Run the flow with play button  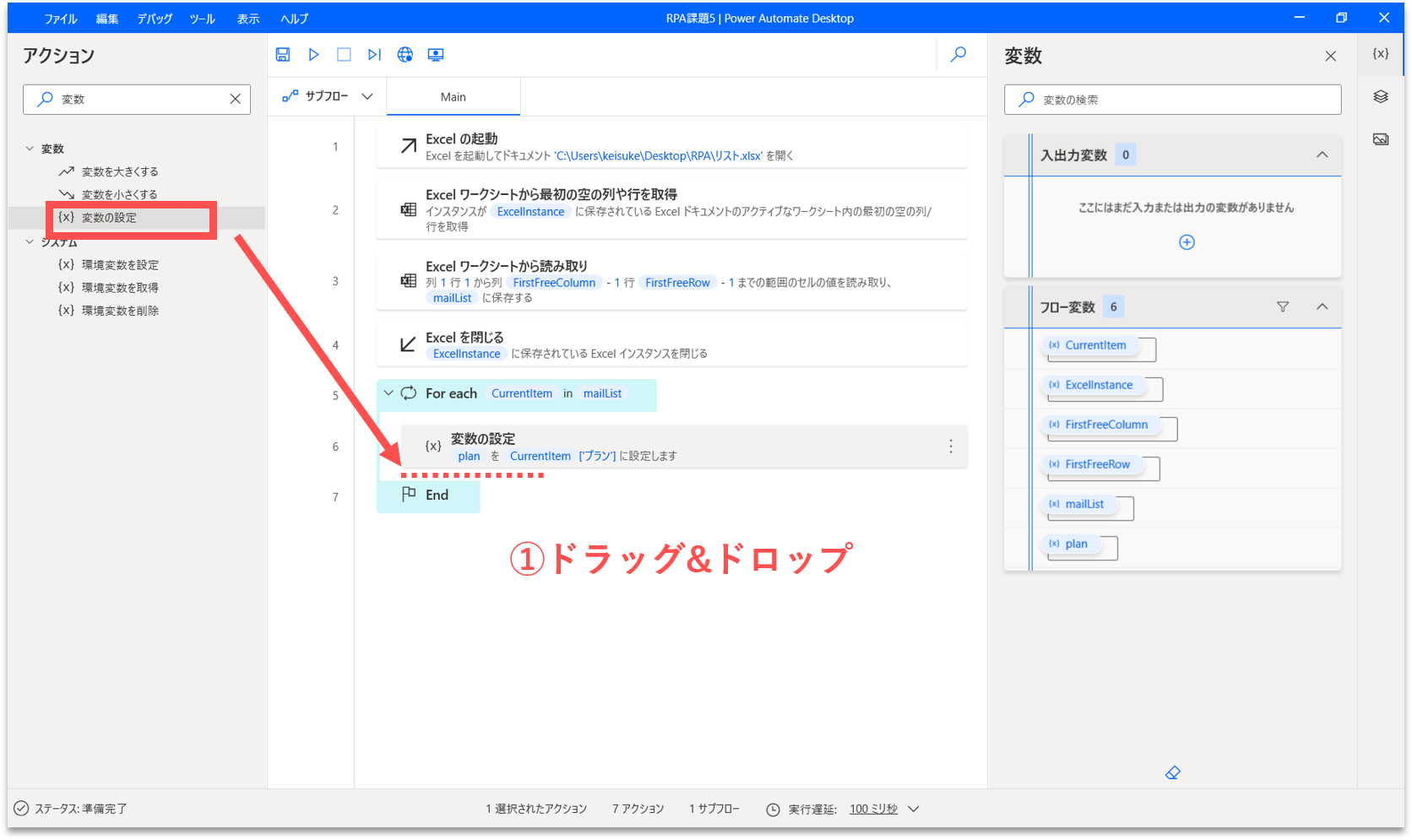click(313, 55)
